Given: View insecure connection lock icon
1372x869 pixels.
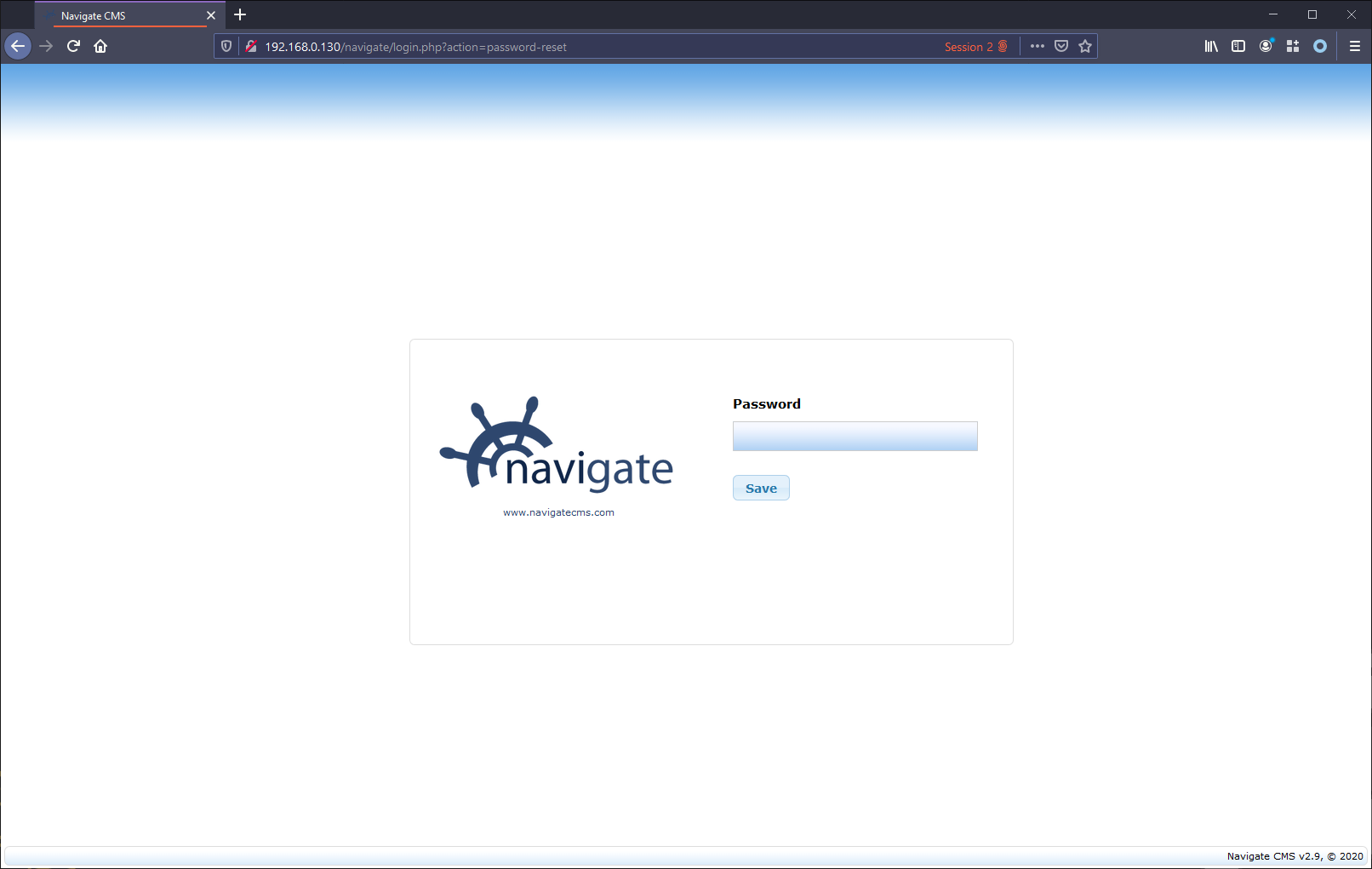Looking at the screenshot, I should tap(251, 47).
